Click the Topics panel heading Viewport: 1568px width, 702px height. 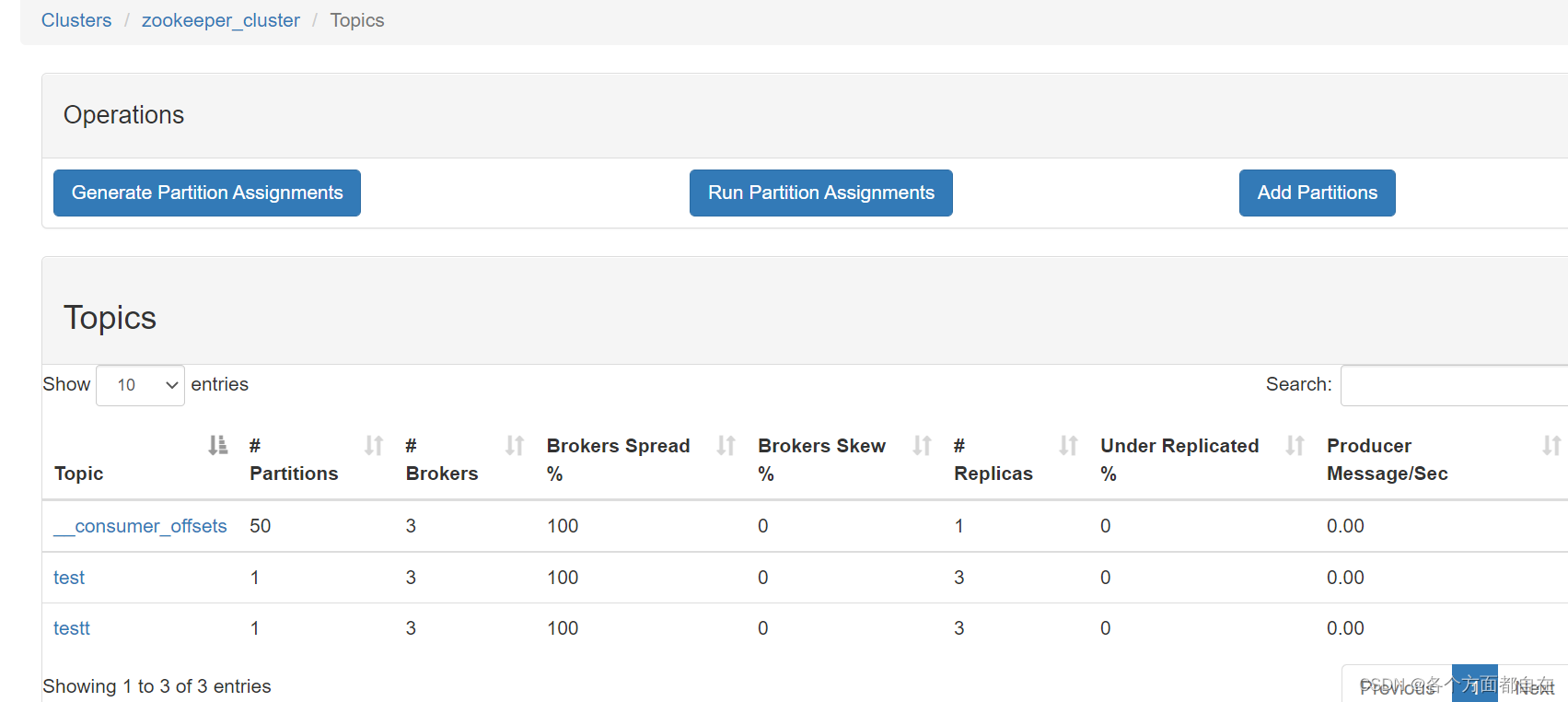click(x=110, y=318)
